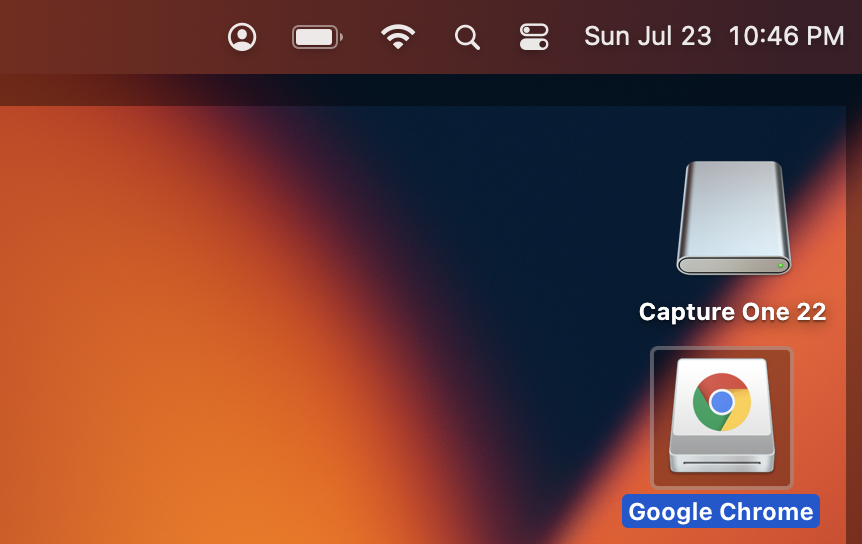Select the Google Chrome disk image icon
Screen dimensions: 862x544
(722, 417)
